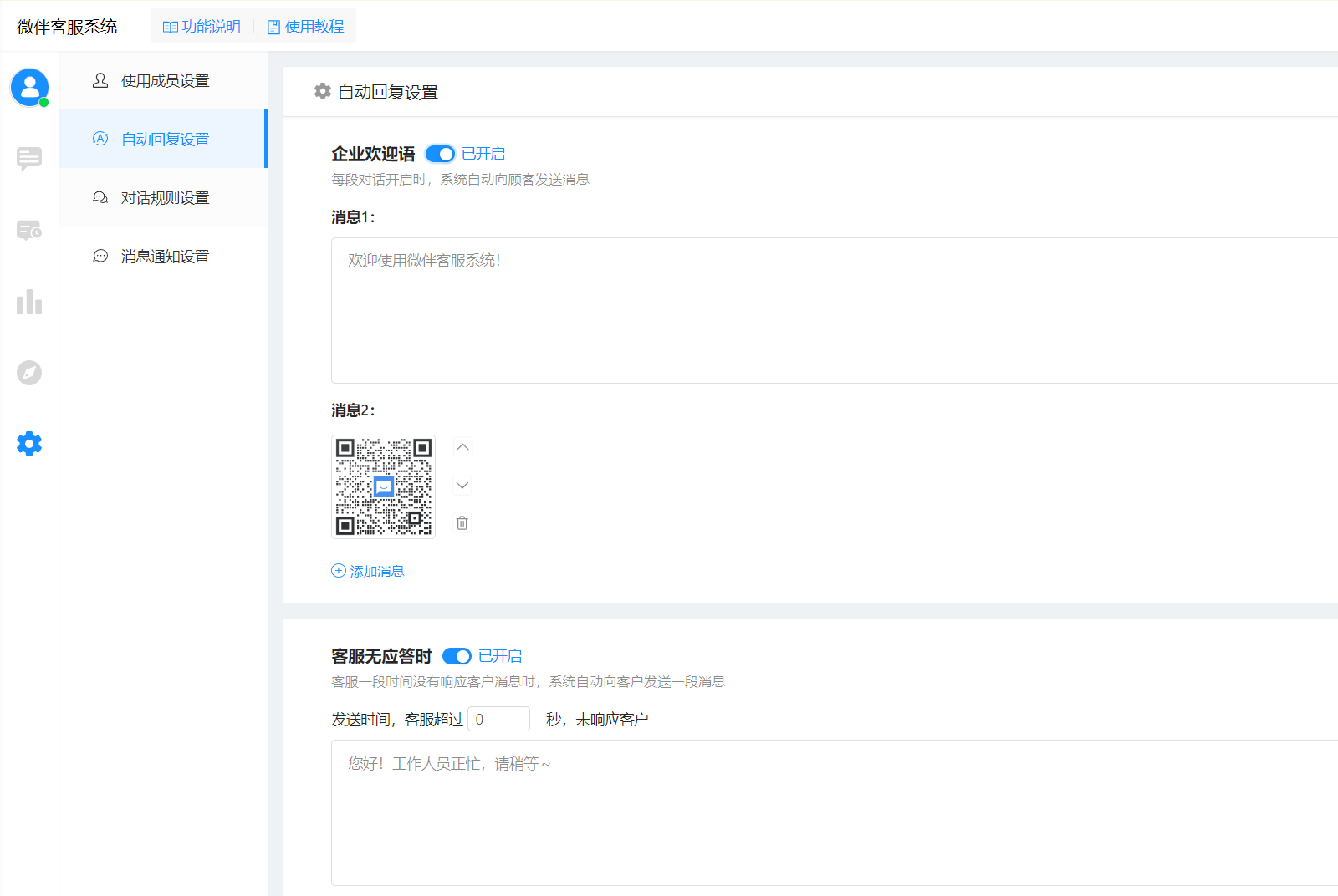1338x896 pixels.
Task: Open the chat messages sidebar icon
Action: [x=29, y=159]
